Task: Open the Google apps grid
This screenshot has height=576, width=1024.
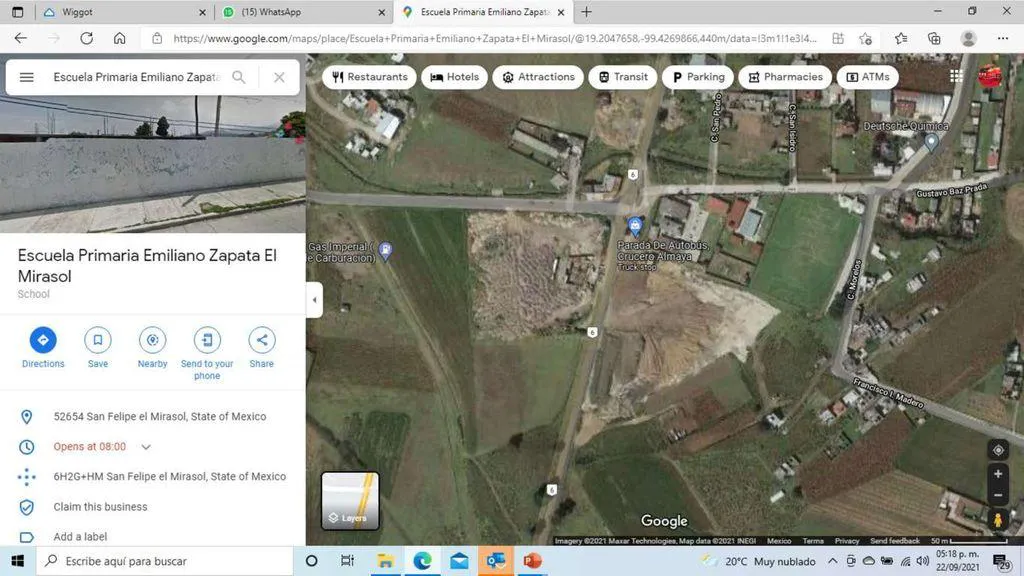Action: tap(956, 76)
